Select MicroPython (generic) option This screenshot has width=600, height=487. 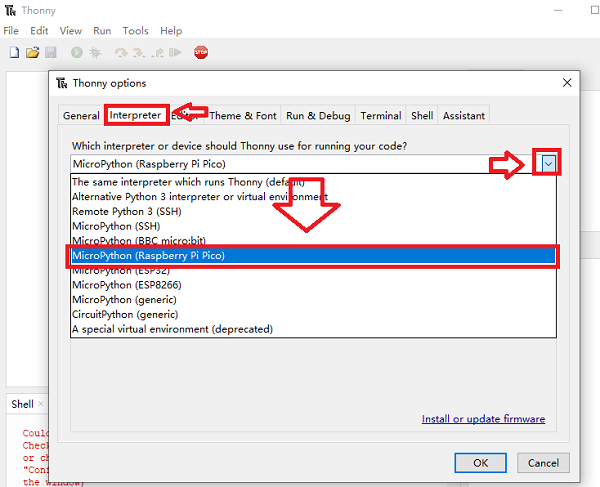pos(313,300)
